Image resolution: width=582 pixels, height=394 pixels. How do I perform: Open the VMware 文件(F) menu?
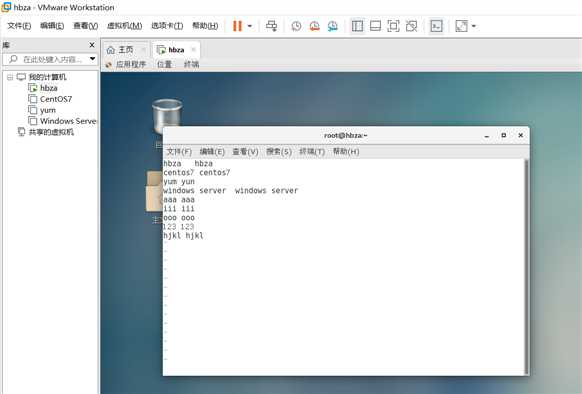click(x=19, y=26)
